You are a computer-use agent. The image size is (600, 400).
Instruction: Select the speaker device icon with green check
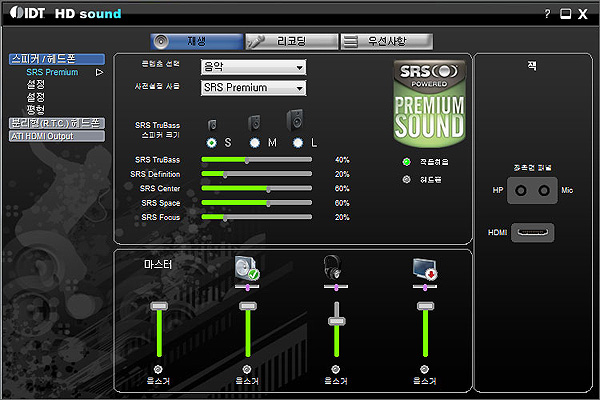(x=247, y=268)
